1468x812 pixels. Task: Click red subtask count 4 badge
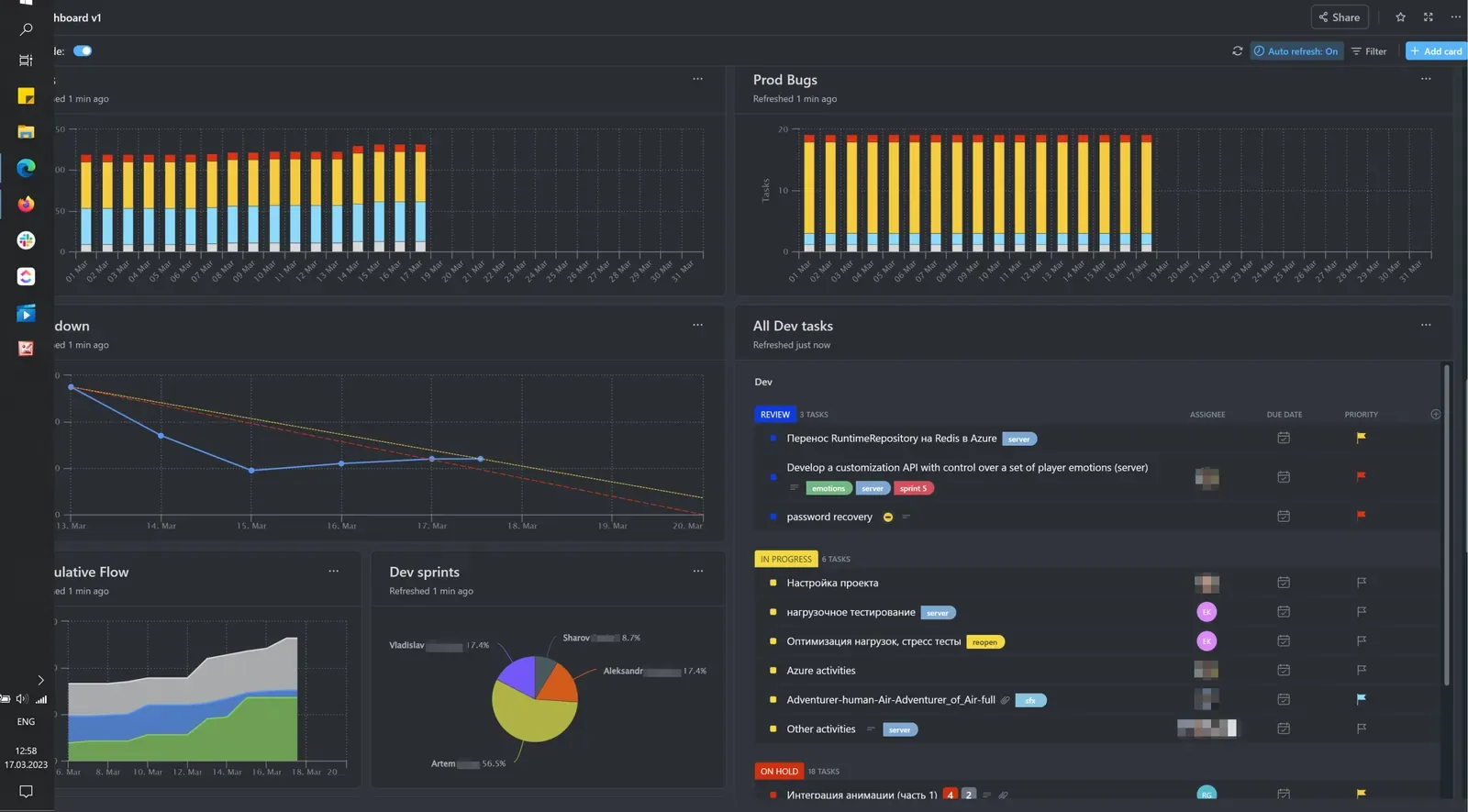click(951, 795)
